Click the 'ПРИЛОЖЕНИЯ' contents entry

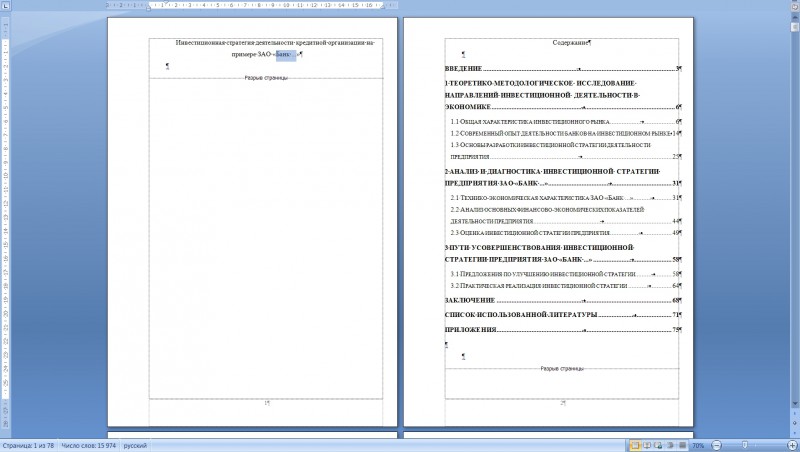(x=563, y=330)
